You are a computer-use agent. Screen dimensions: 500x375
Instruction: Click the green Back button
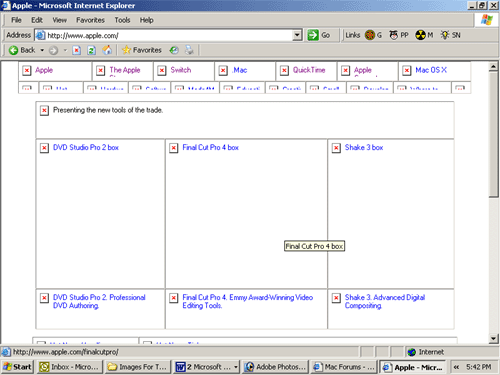(22, 50)
